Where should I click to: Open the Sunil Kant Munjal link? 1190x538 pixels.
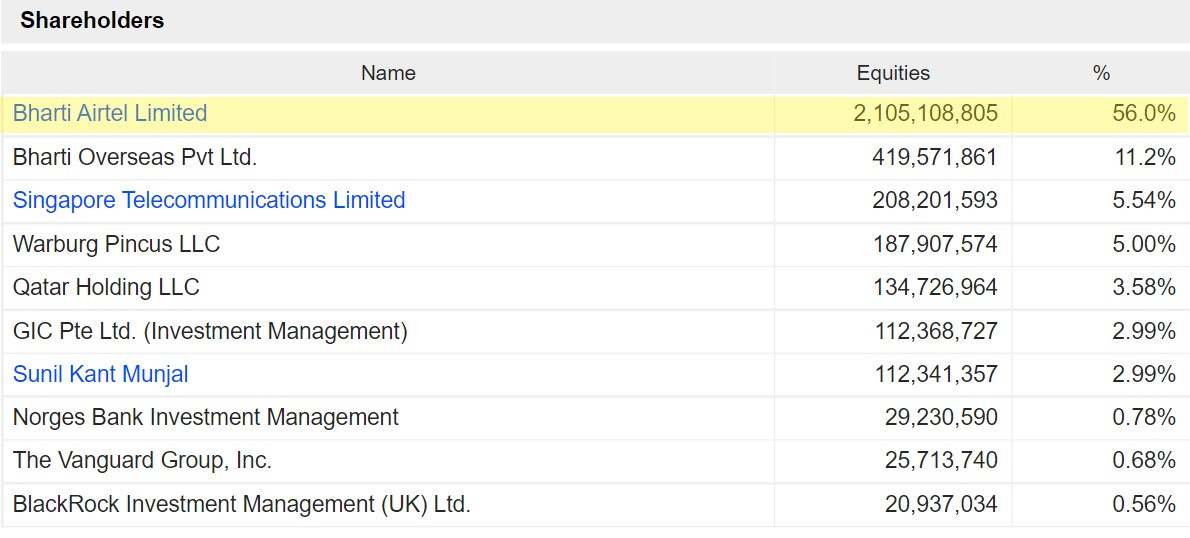tap(100, 374)
